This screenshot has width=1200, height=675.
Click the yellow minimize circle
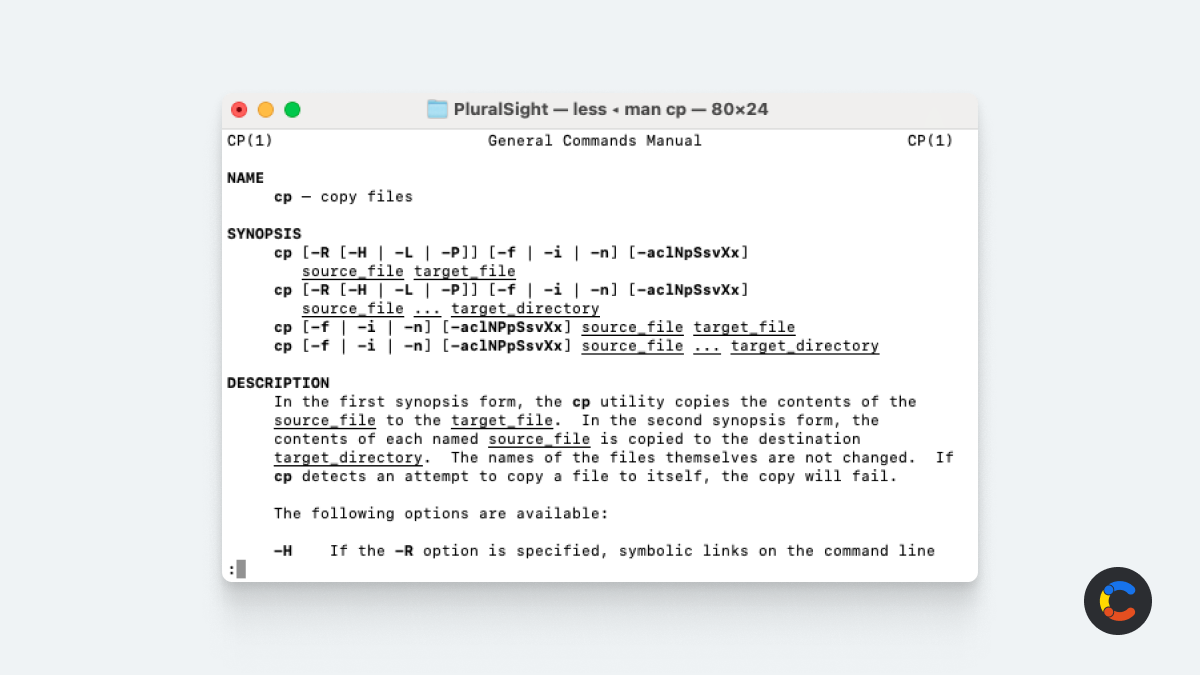click(x=265, y=109)
